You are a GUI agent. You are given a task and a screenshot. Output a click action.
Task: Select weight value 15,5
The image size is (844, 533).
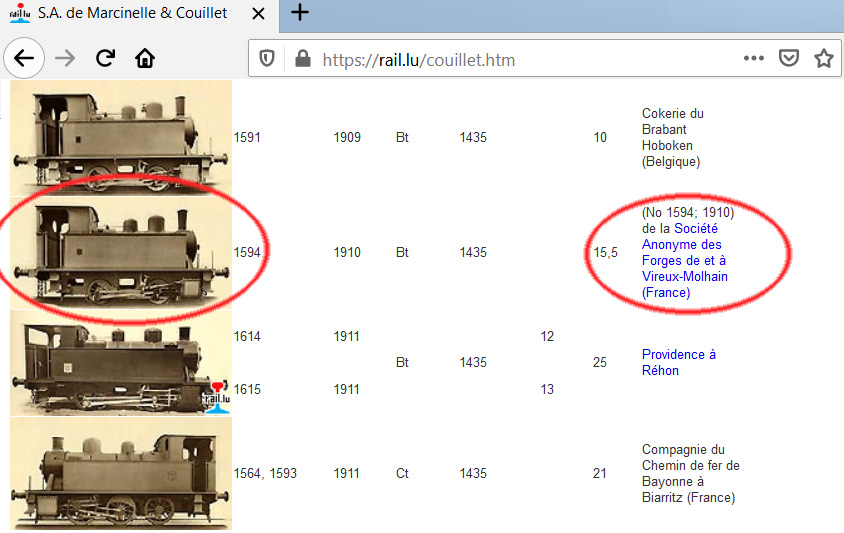click(606, 253)
